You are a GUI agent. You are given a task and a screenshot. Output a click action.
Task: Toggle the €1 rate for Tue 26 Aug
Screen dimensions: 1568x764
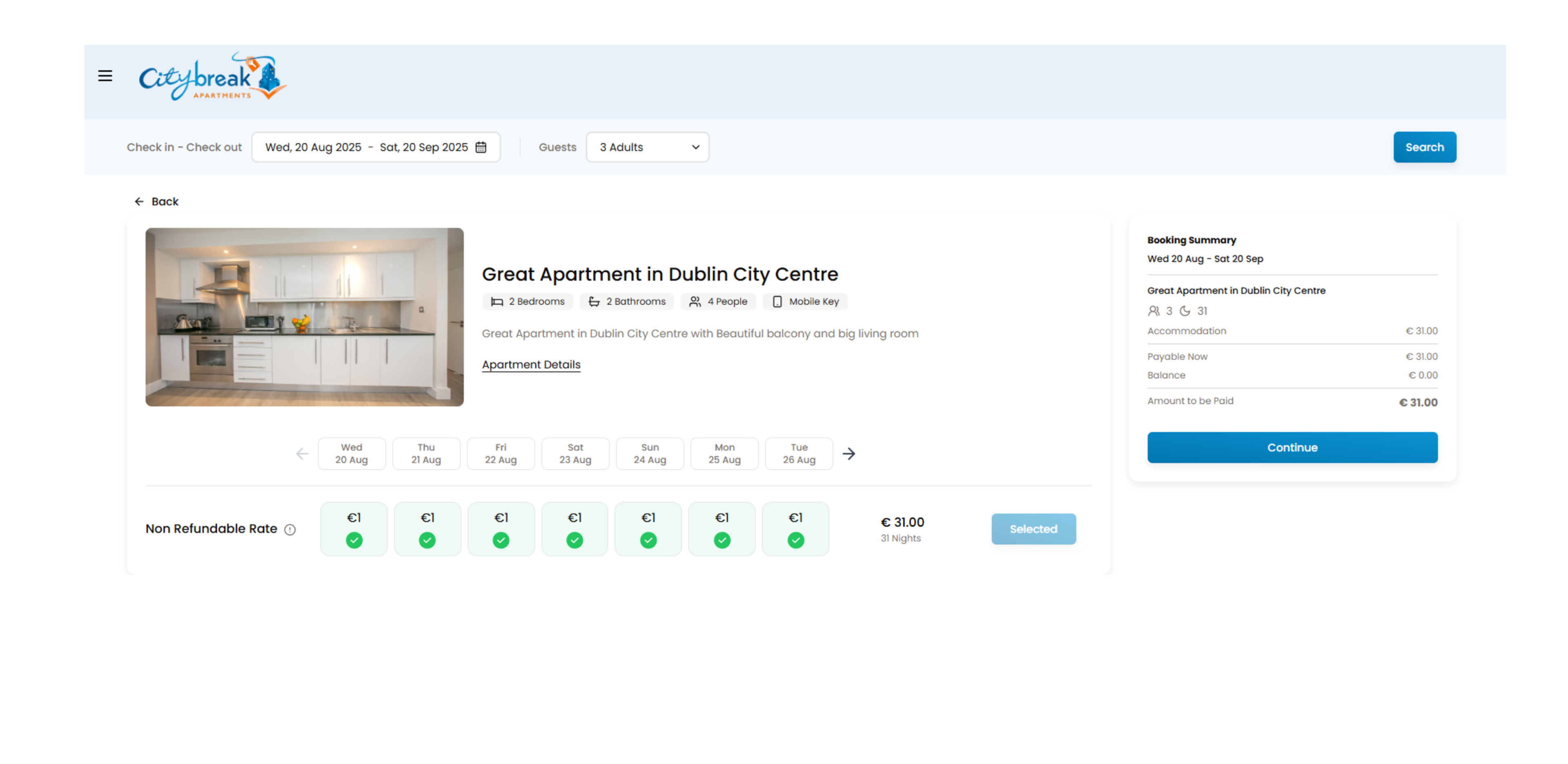(x=795, y=529)
